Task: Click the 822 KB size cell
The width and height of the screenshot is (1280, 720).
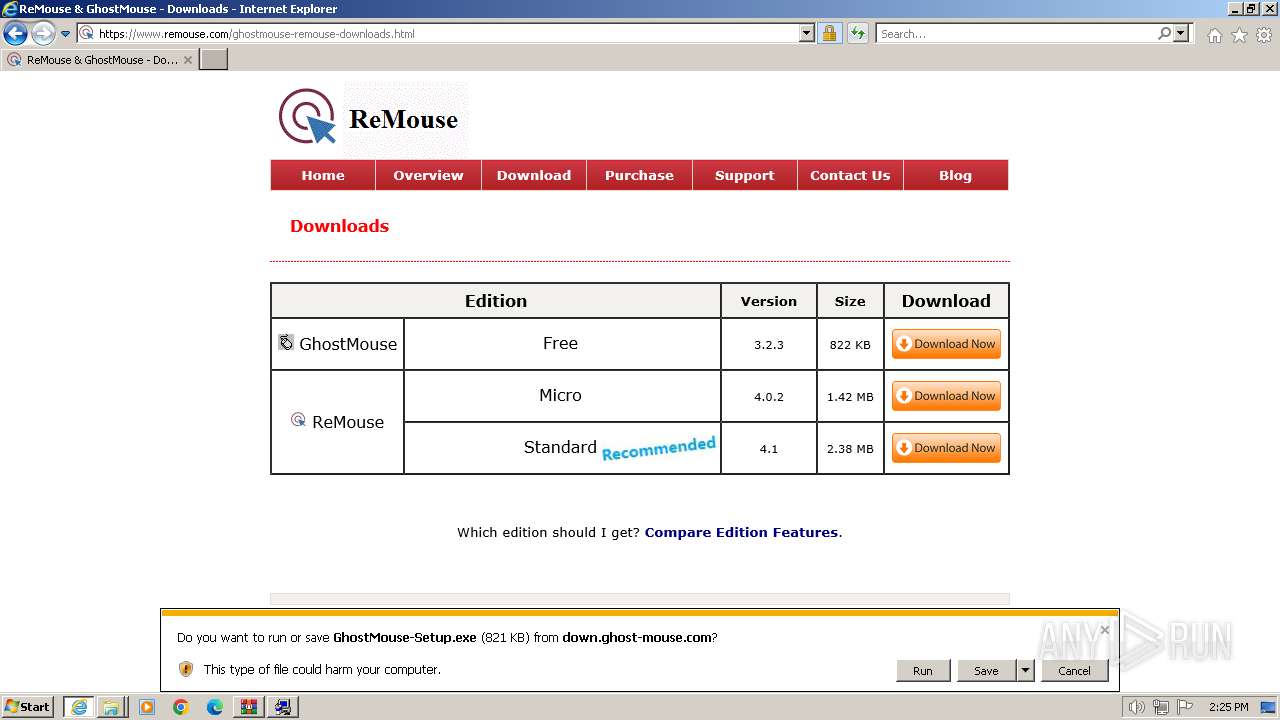Action: 850,344
